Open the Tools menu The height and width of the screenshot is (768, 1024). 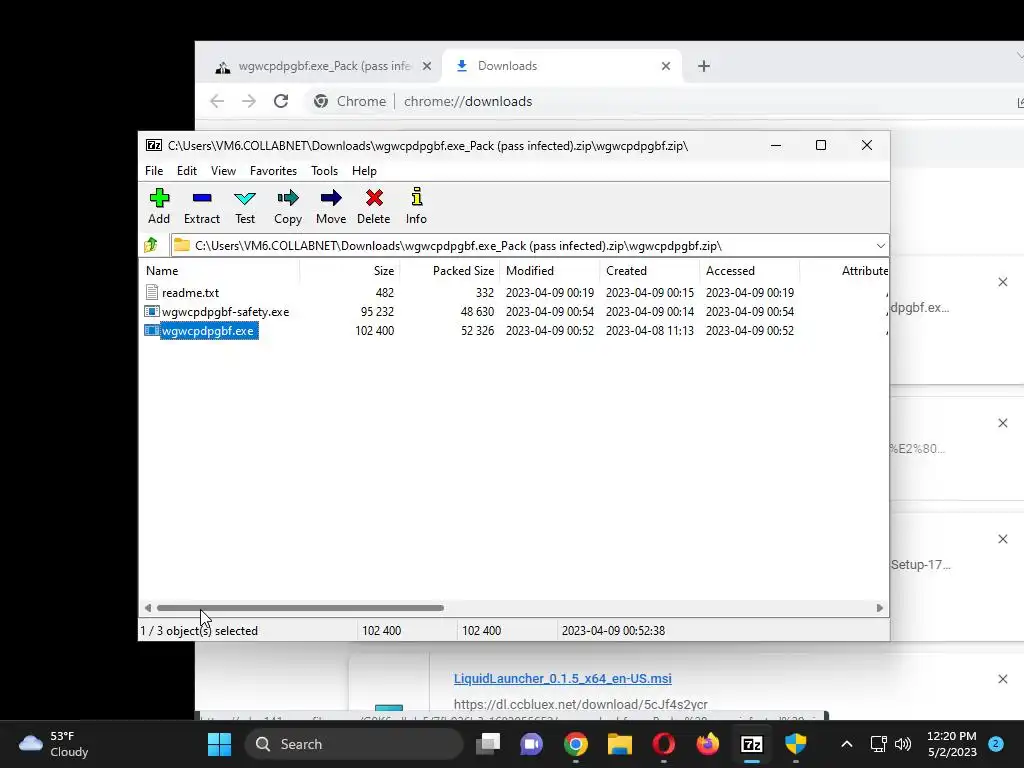(x=325, y=170)
